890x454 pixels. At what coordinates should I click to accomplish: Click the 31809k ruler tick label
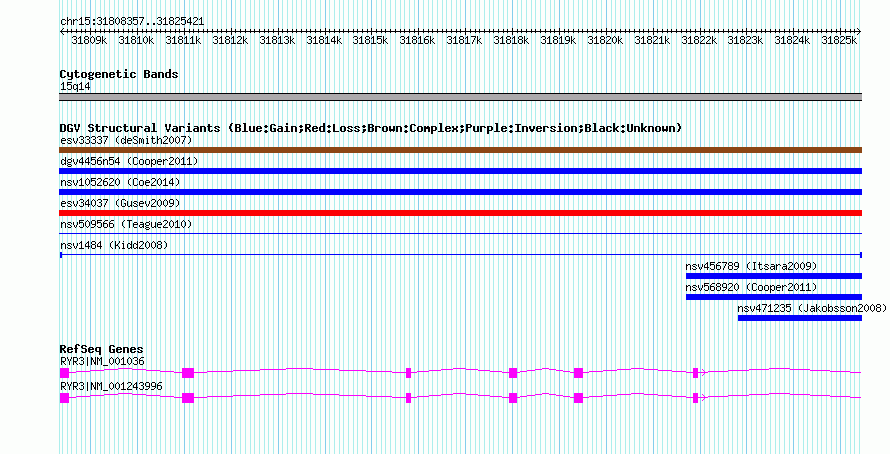click(x=89, y=40)
